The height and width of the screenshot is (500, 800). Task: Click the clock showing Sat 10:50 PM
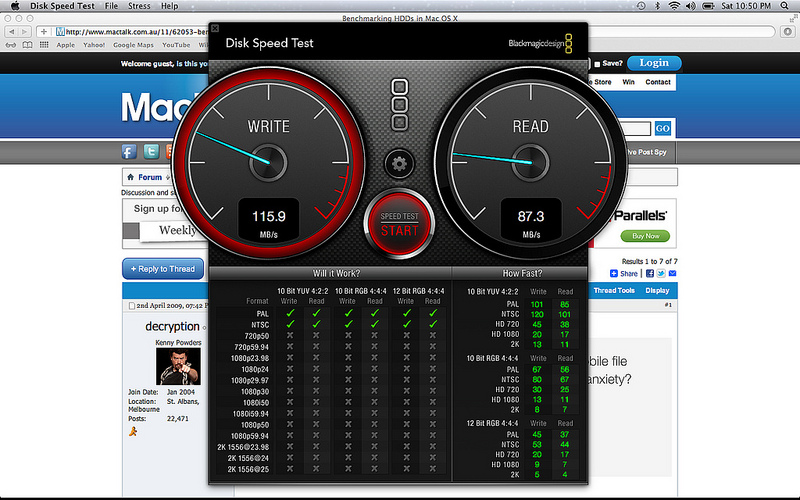click(746, 6)
